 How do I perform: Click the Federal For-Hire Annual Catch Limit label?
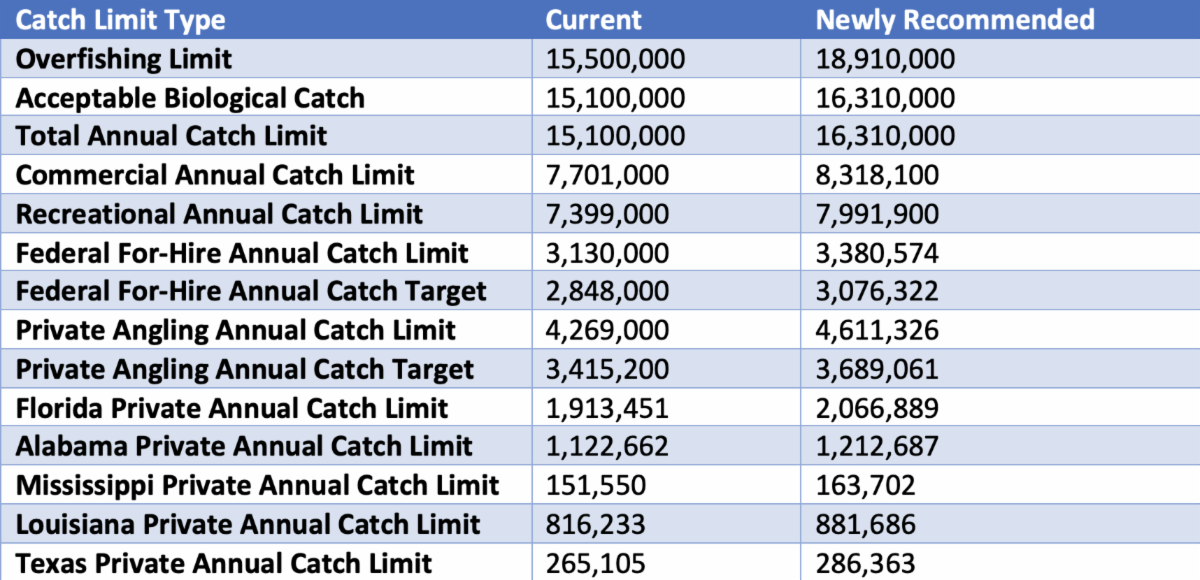pos(243,253)
